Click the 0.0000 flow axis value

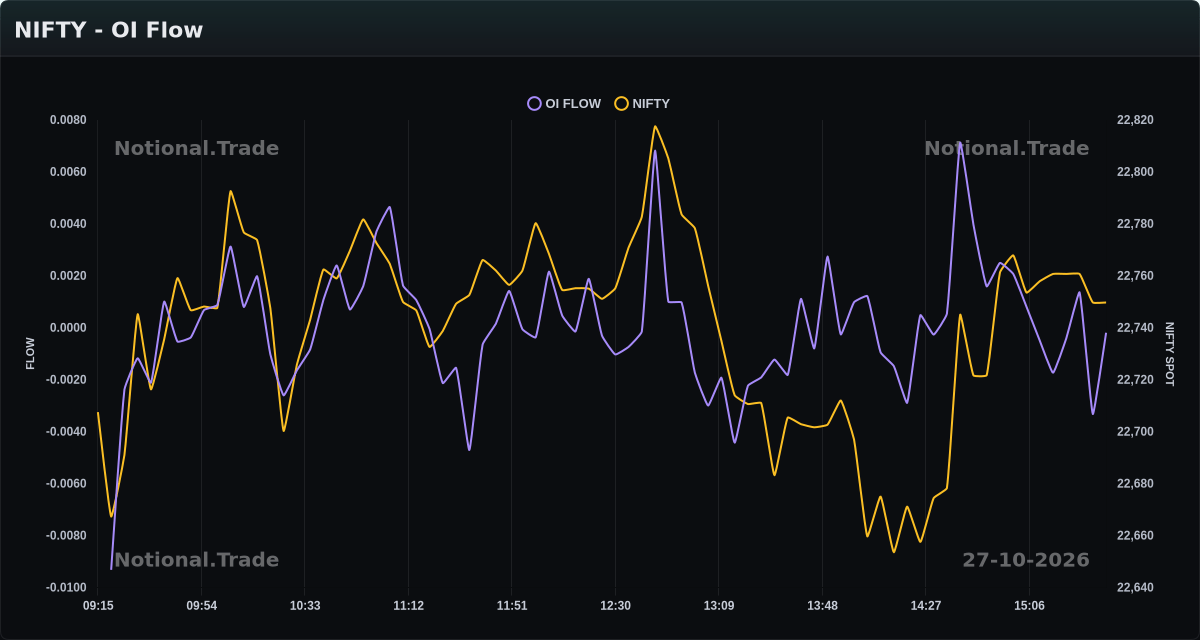[68, 328]
